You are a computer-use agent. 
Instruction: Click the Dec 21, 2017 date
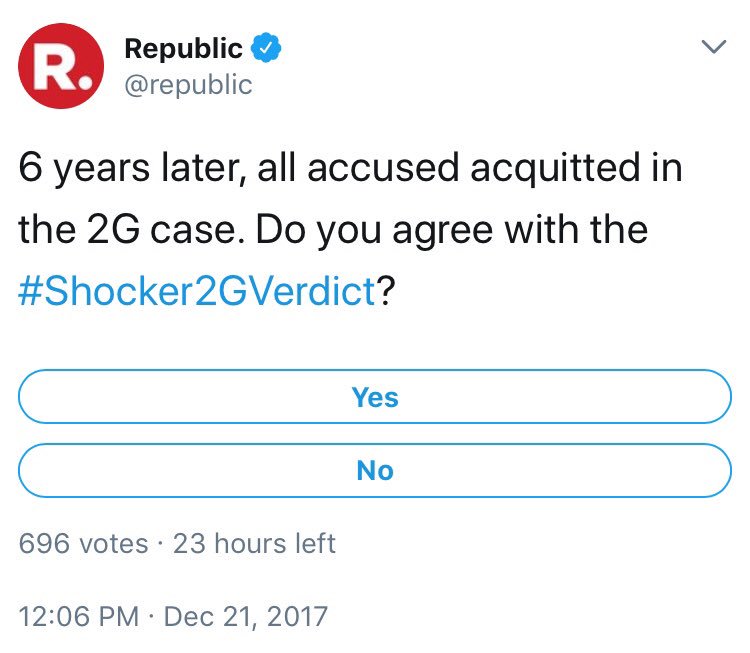coord(246,616)
